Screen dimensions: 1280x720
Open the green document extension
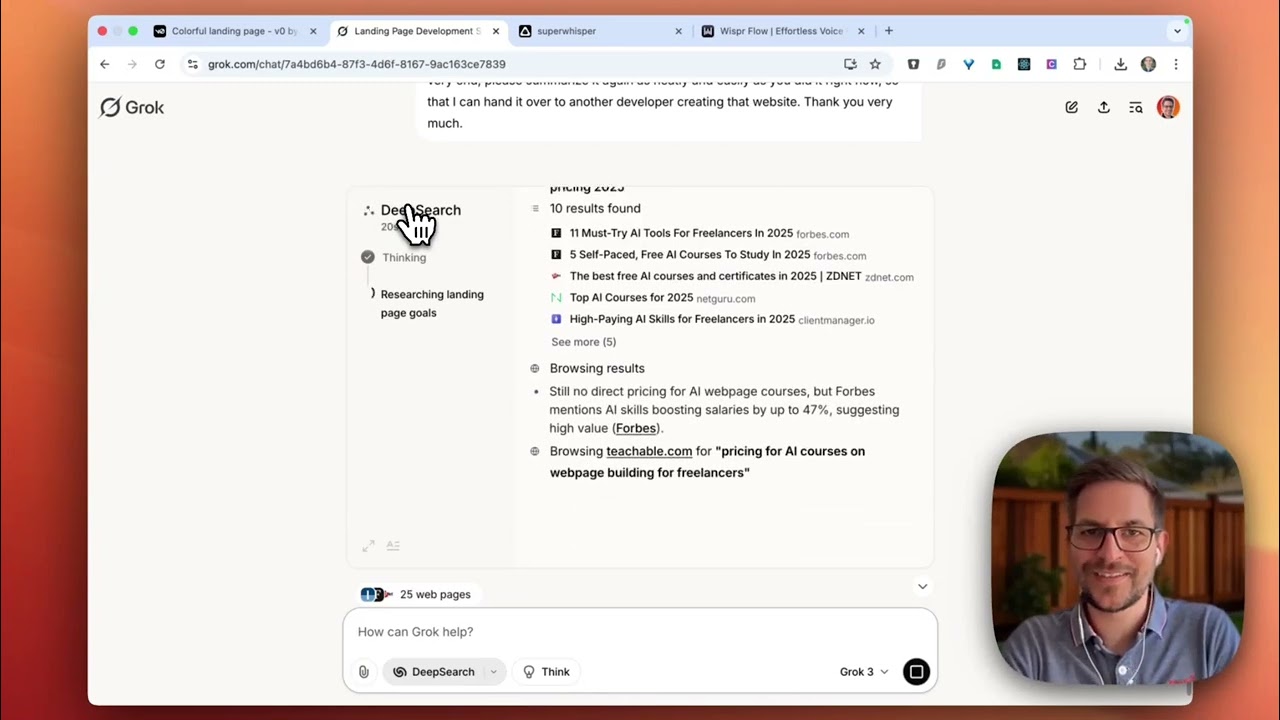[x=996, y=64]
